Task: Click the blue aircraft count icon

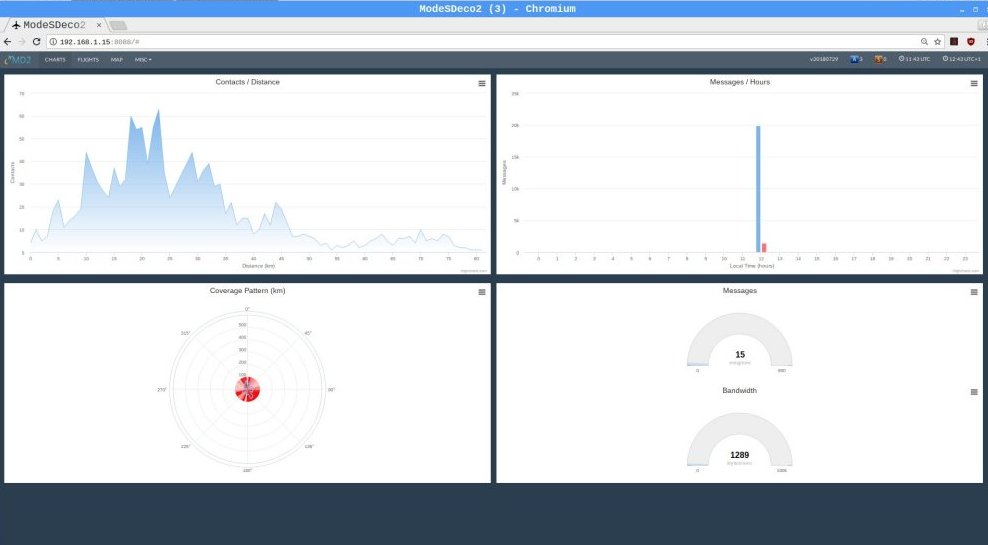Action: coord(855,59)
